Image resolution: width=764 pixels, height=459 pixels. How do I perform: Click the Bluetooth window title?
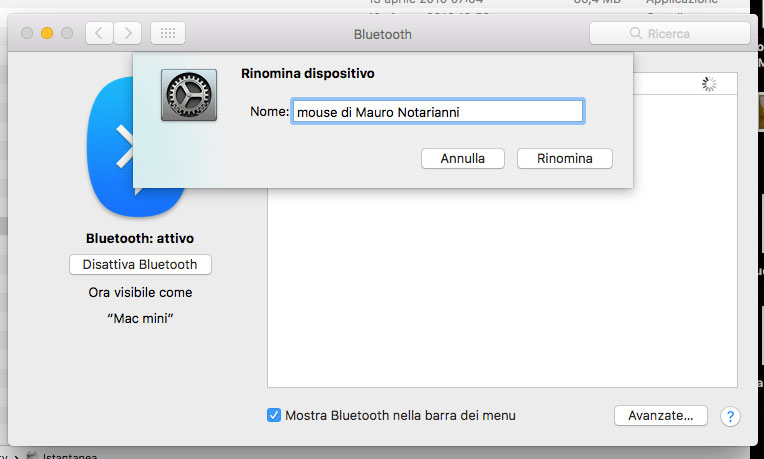[x=382, y=34]
